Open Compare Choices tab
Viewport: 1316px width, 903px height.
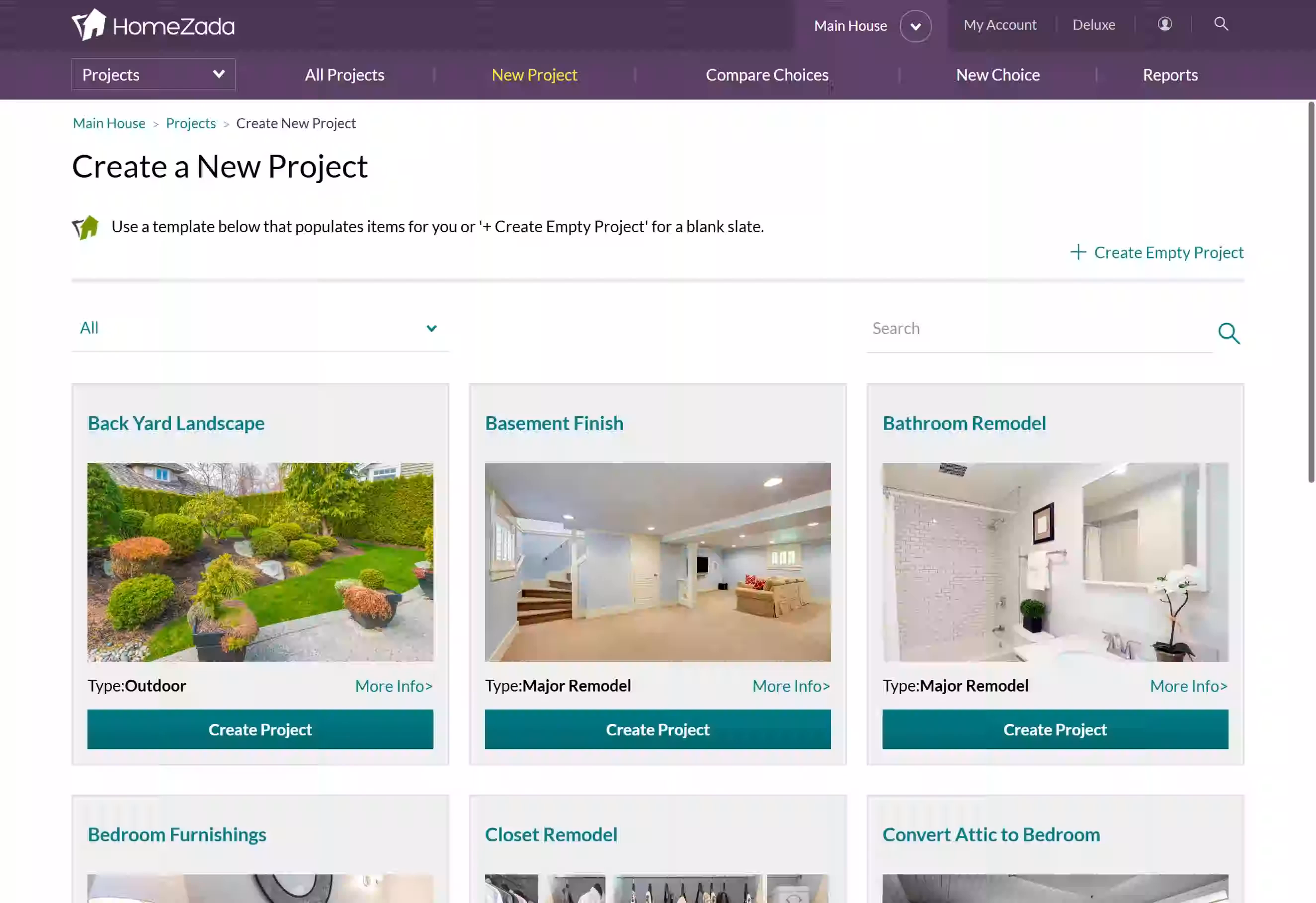click(767, 75)
